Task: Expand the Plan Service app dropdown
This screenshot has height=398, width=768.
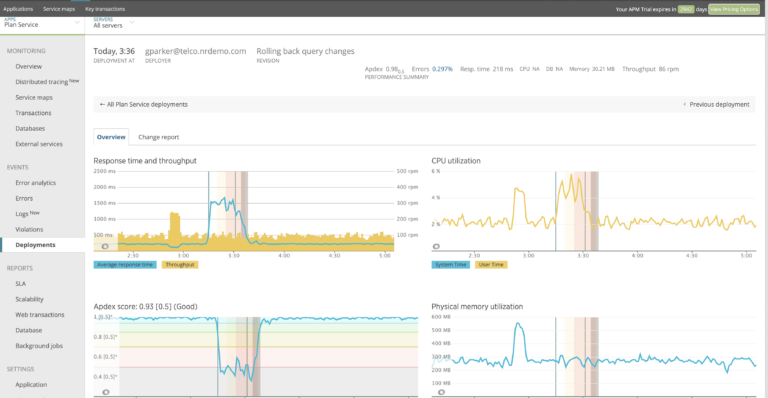Action: click(x=42, y=23)
